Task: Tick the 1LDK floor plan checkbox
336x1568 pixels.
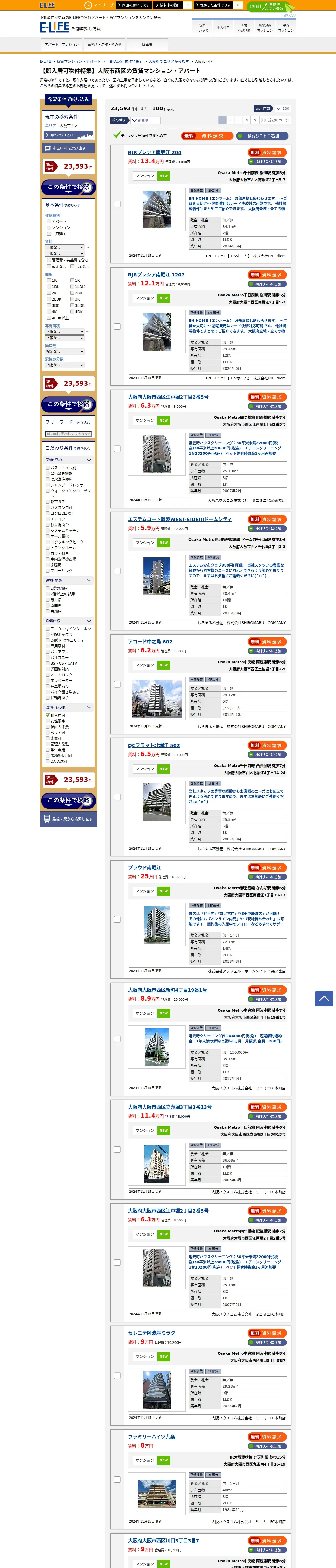Action: (x=72, y=287)
